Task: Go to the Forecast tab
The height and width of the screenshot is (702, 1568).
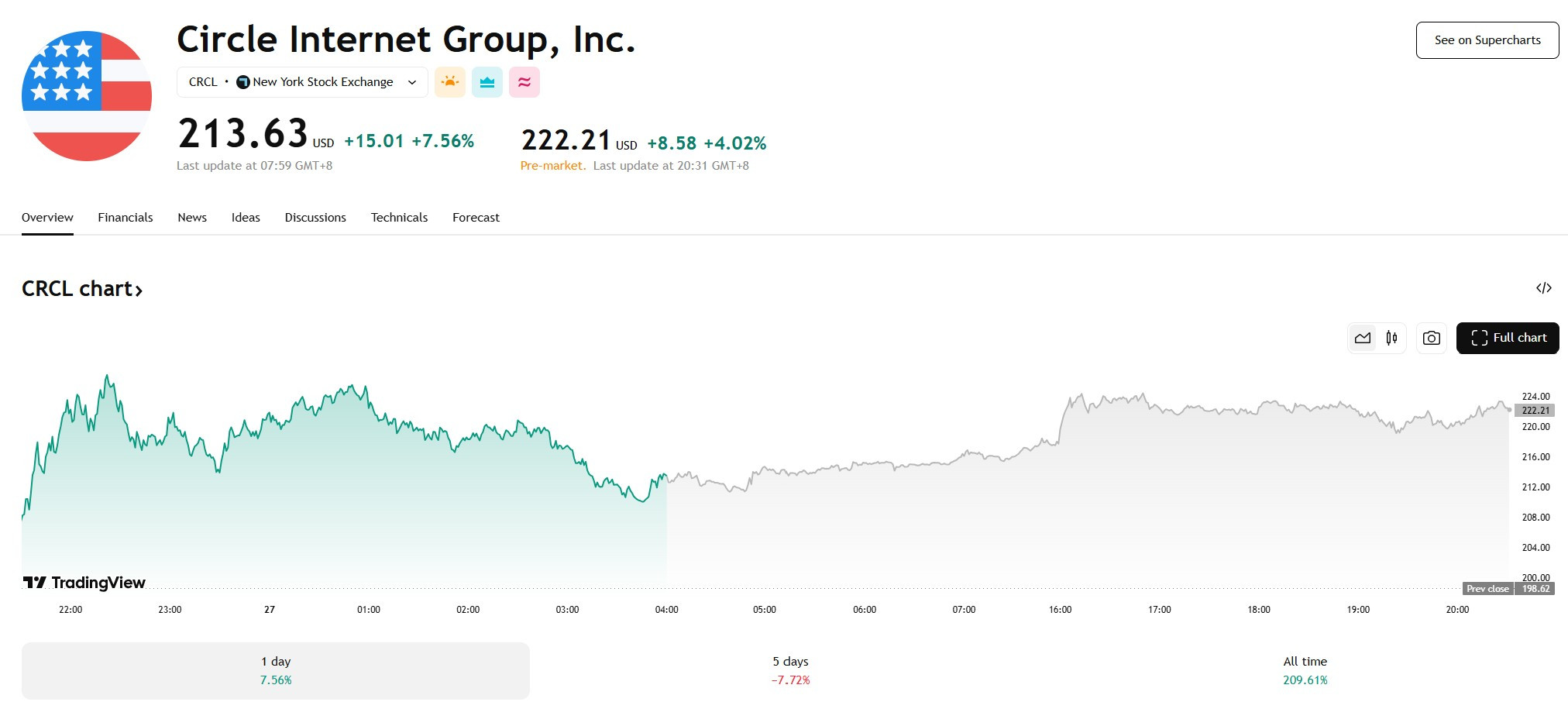Action: (x=476, y=218)
